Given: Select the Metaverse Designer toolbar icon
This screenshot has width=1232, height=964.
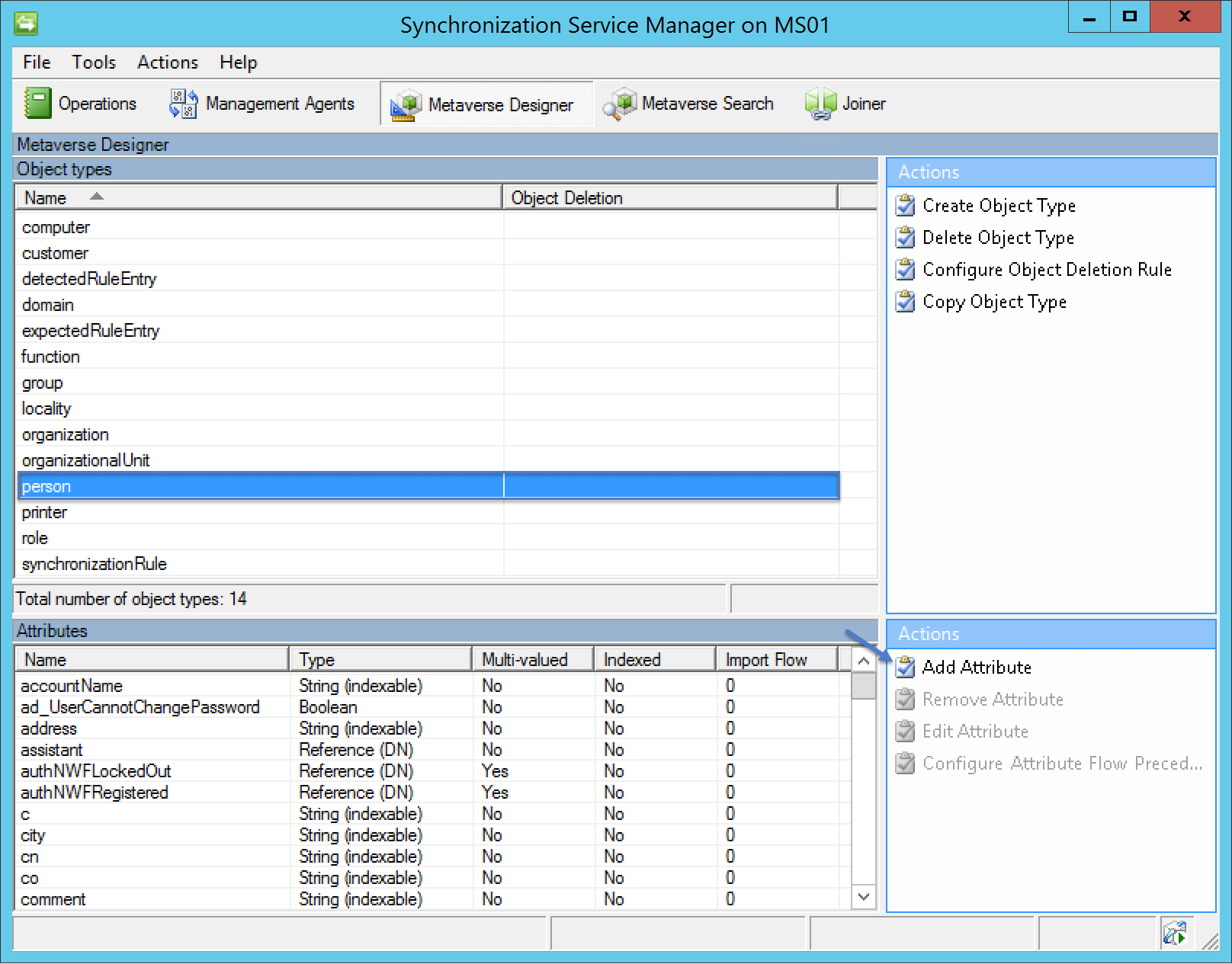Looking at the screenshot, I should coord(406,105).
